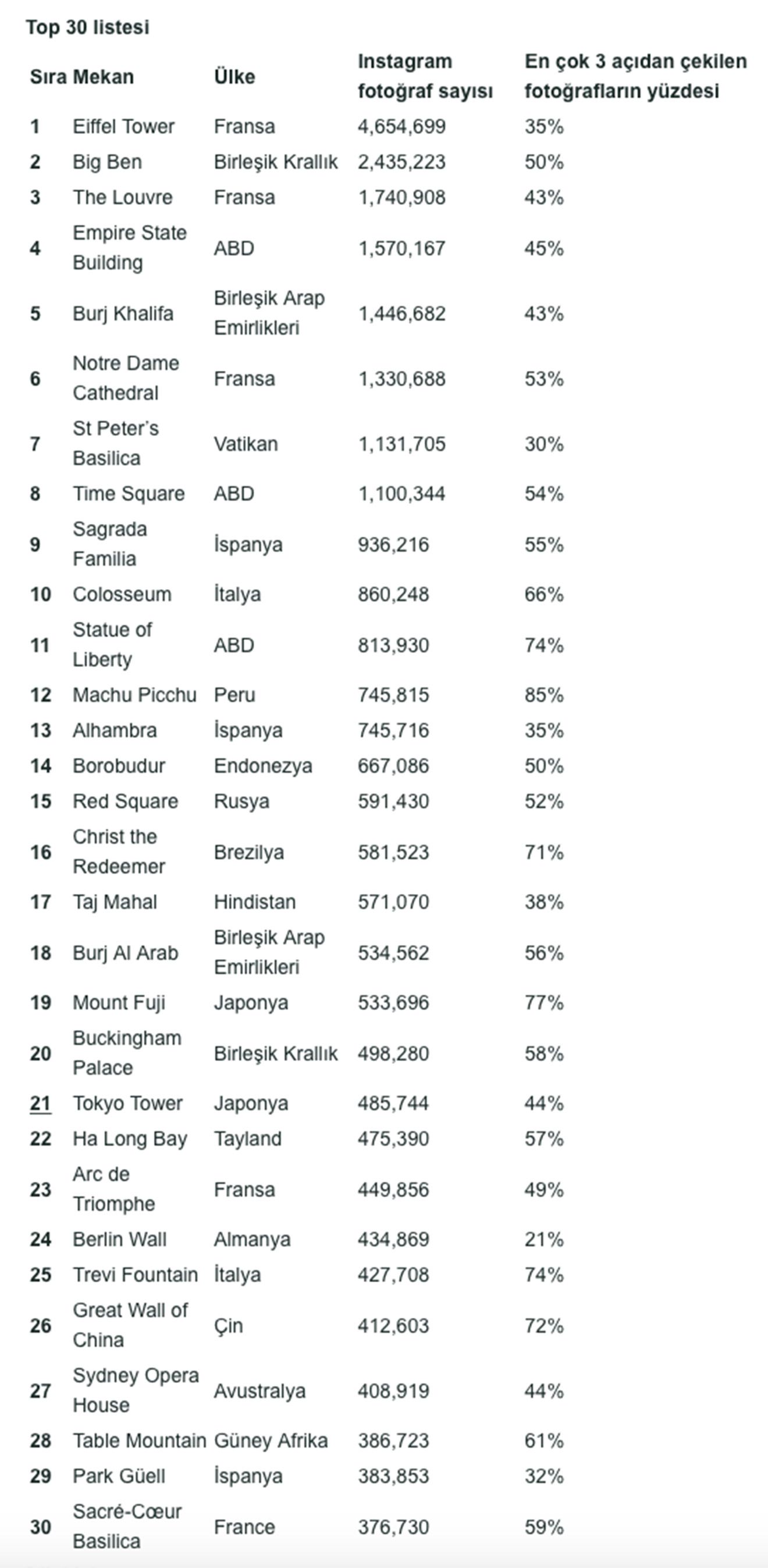Click the "En çok 3 açıdan" percentage header
The image size is (768, 1568).
(635, 76)
